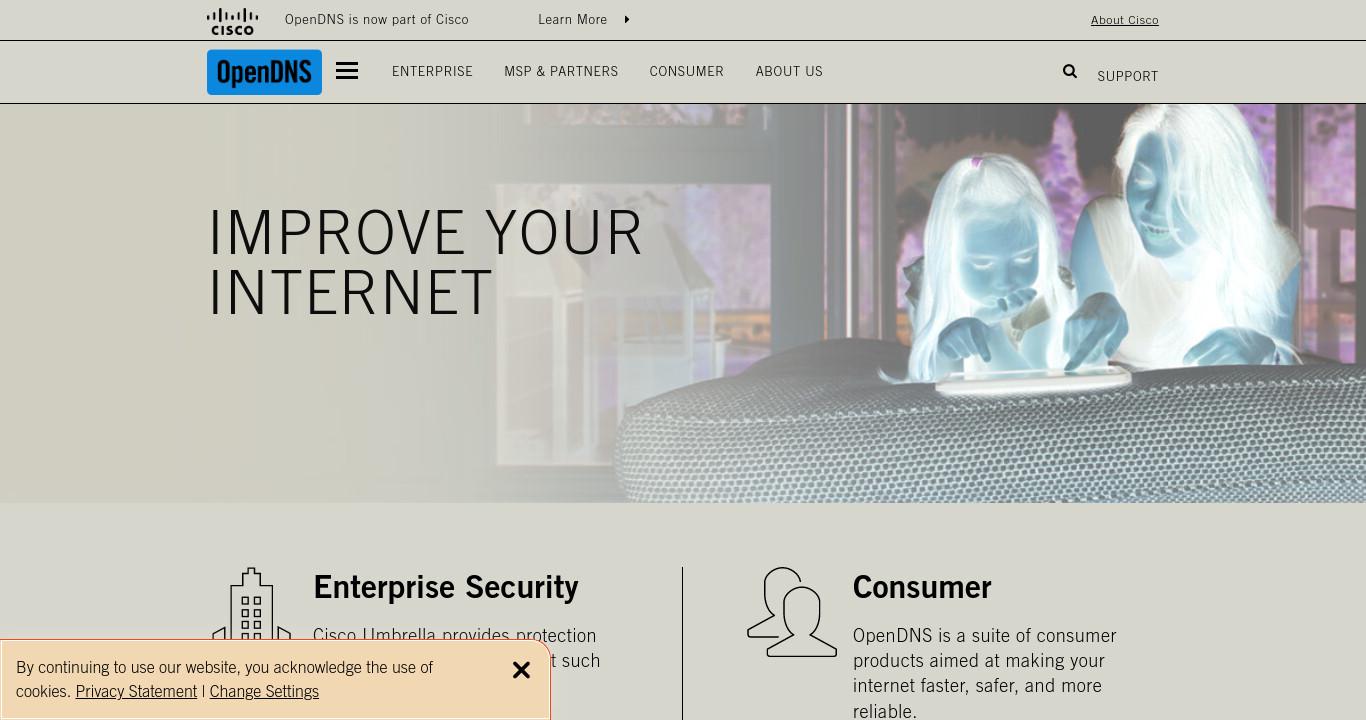Click the Consumer people icon
The width and height of the screenshot is (1366, 720).
pos(792,612)
